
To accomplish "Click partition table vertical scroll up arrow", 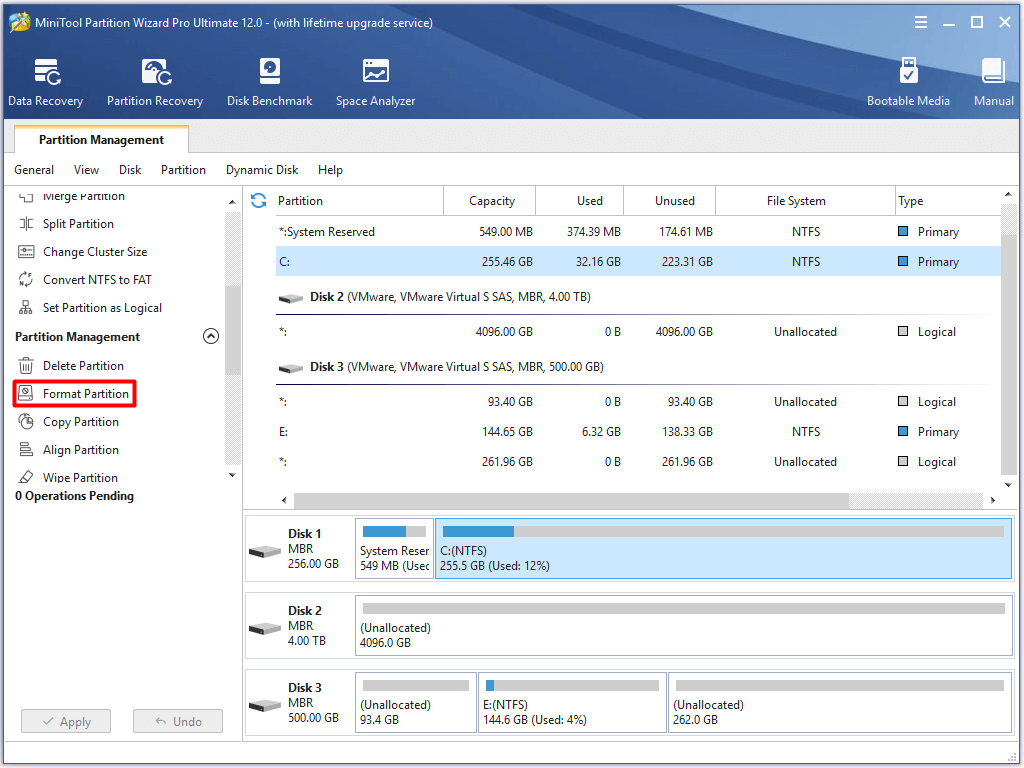I will 1008,194.
